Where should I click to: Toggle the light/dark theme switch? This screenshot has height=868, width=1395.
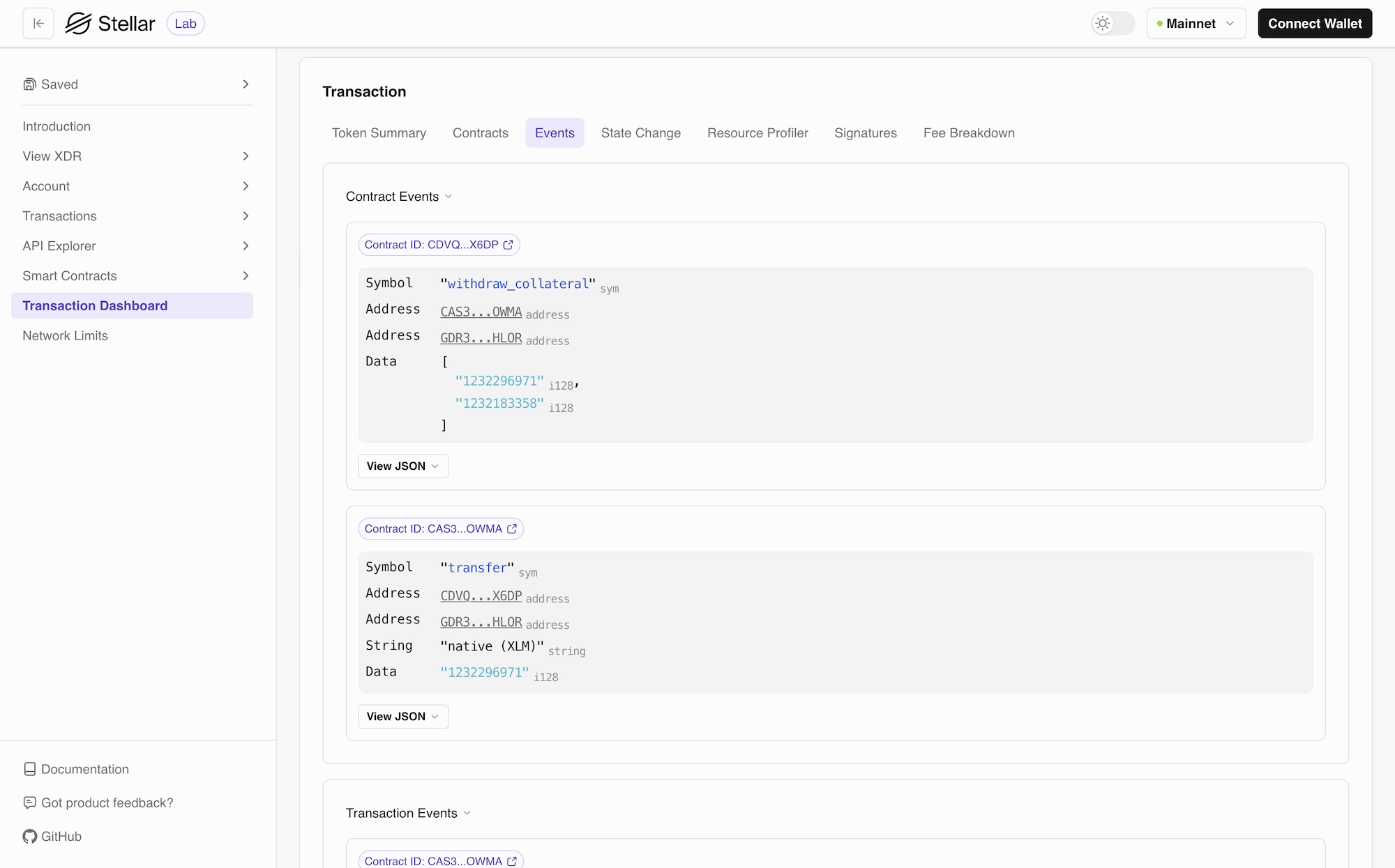click(x=1113, y=24)
